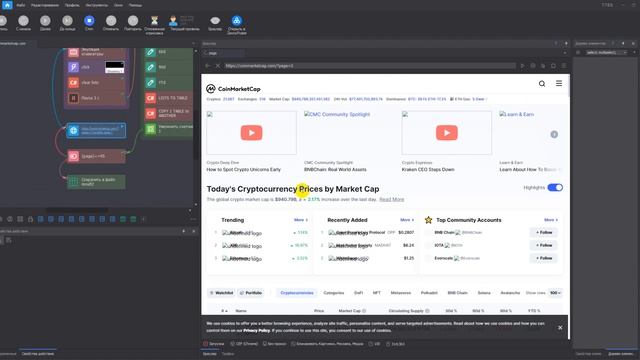Select the {page}++ counter action block
640x360 pixels.
pos(96,156)
